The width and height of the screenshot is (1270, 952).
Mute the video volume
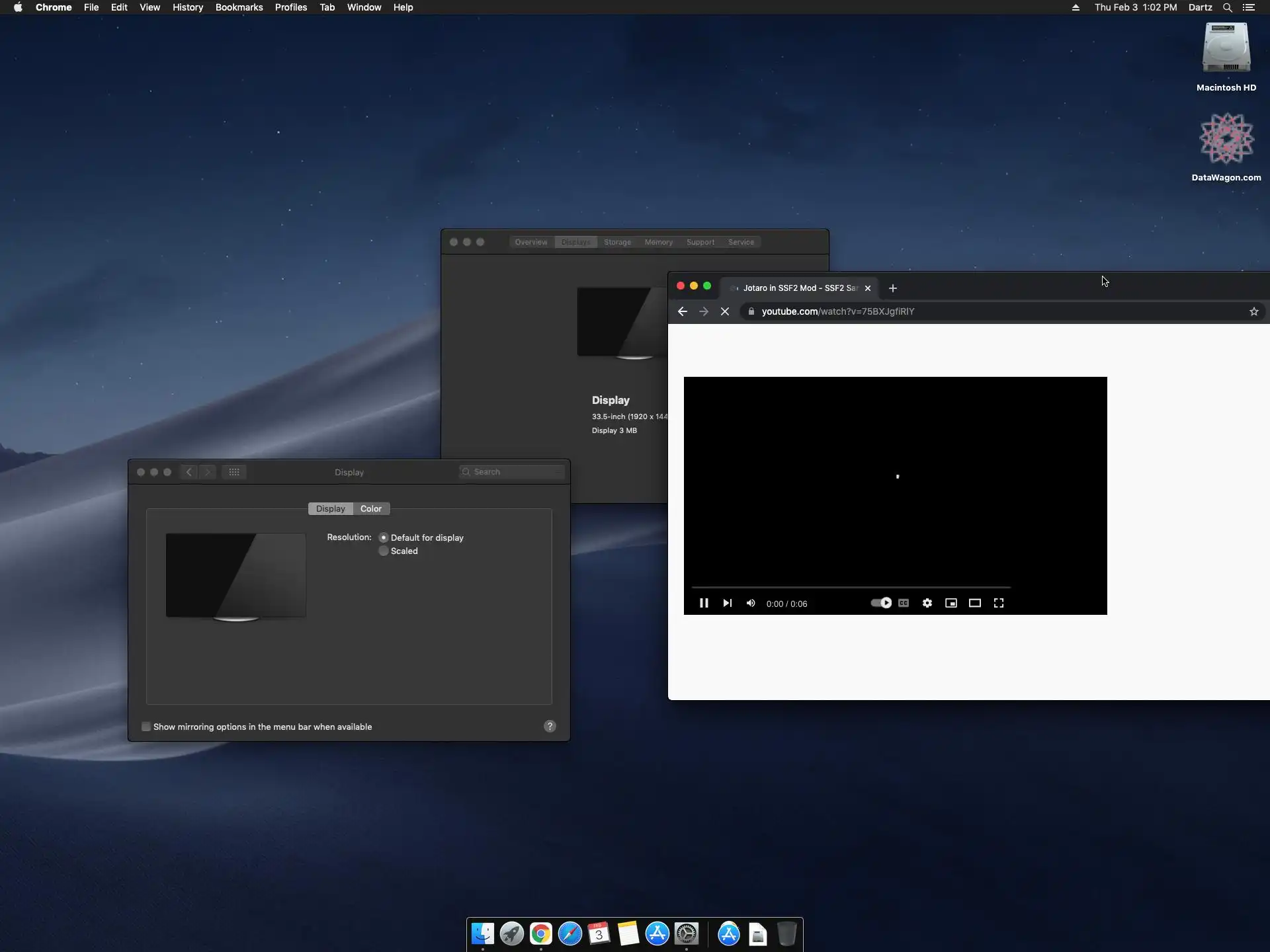pyautogui.click(x=751, y=603)
